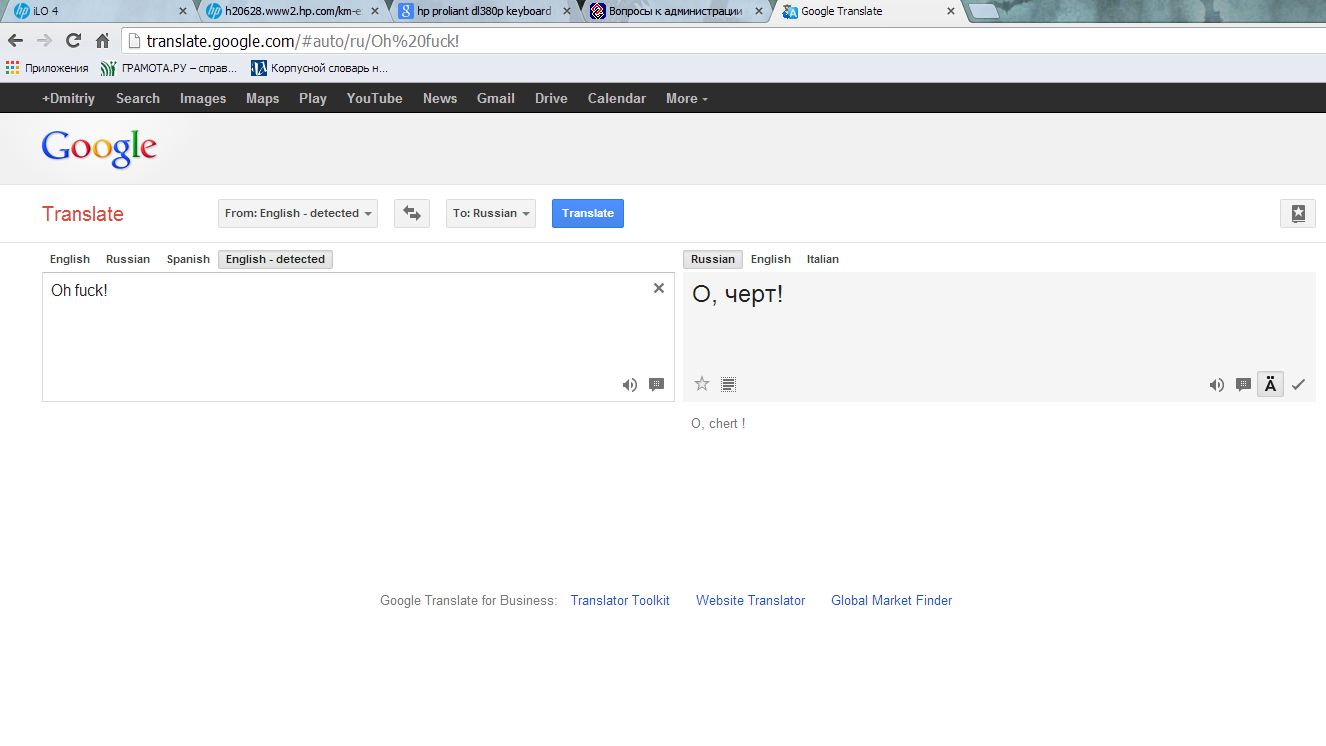
Task: Click the select-all lines icon beside star
Action: 729,384
